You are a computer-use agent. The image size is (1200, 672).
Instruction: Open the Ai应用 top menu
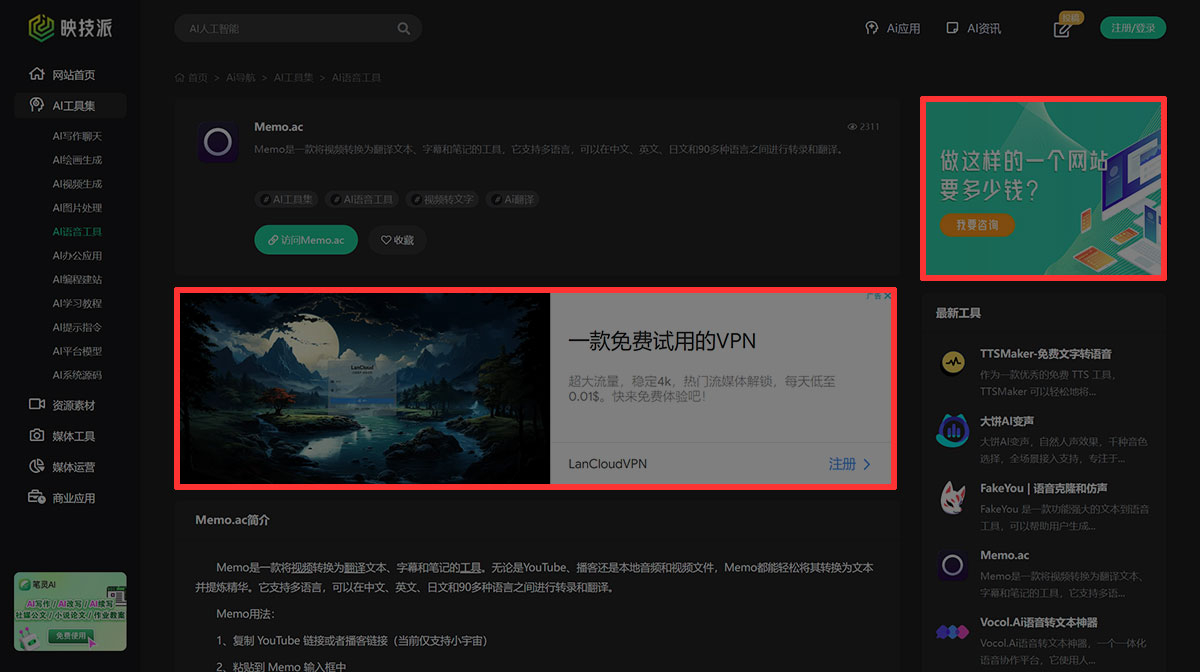click(893, 29)
